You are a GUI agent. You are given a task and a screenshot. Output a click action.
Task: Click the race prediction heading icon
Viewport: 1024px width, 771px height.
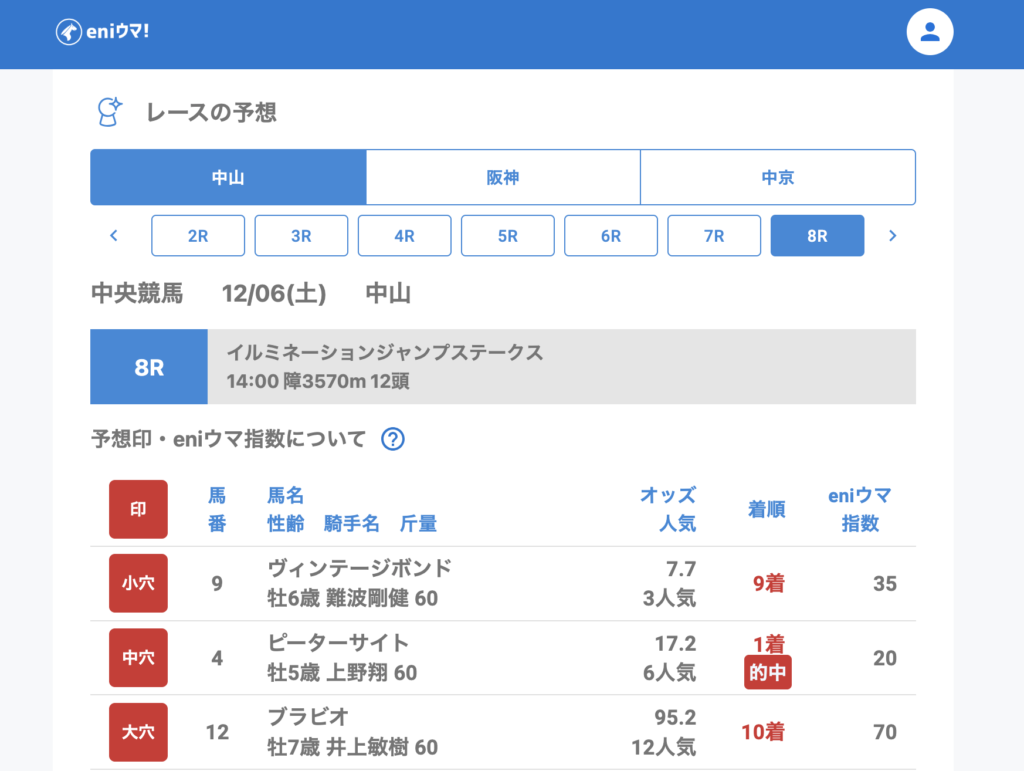[109, 112]
